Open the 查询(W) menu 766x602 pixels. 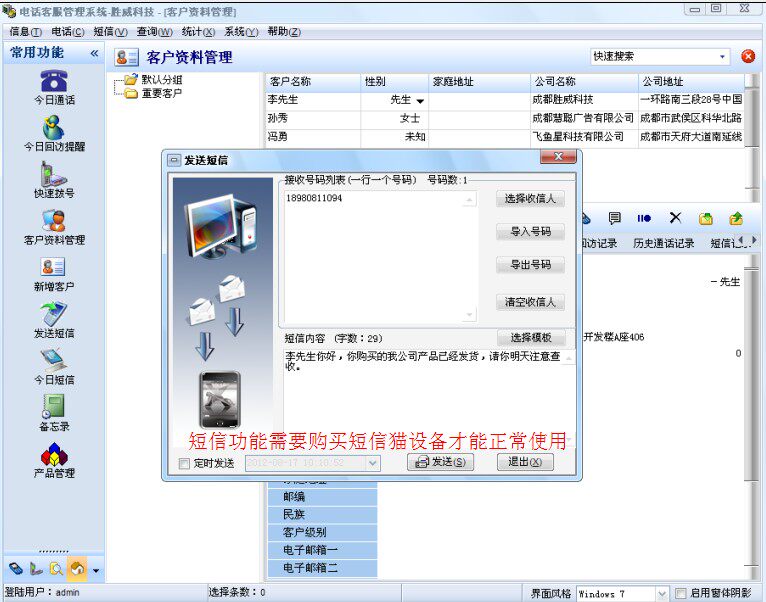pyautogui.click(x=154, y=32)
